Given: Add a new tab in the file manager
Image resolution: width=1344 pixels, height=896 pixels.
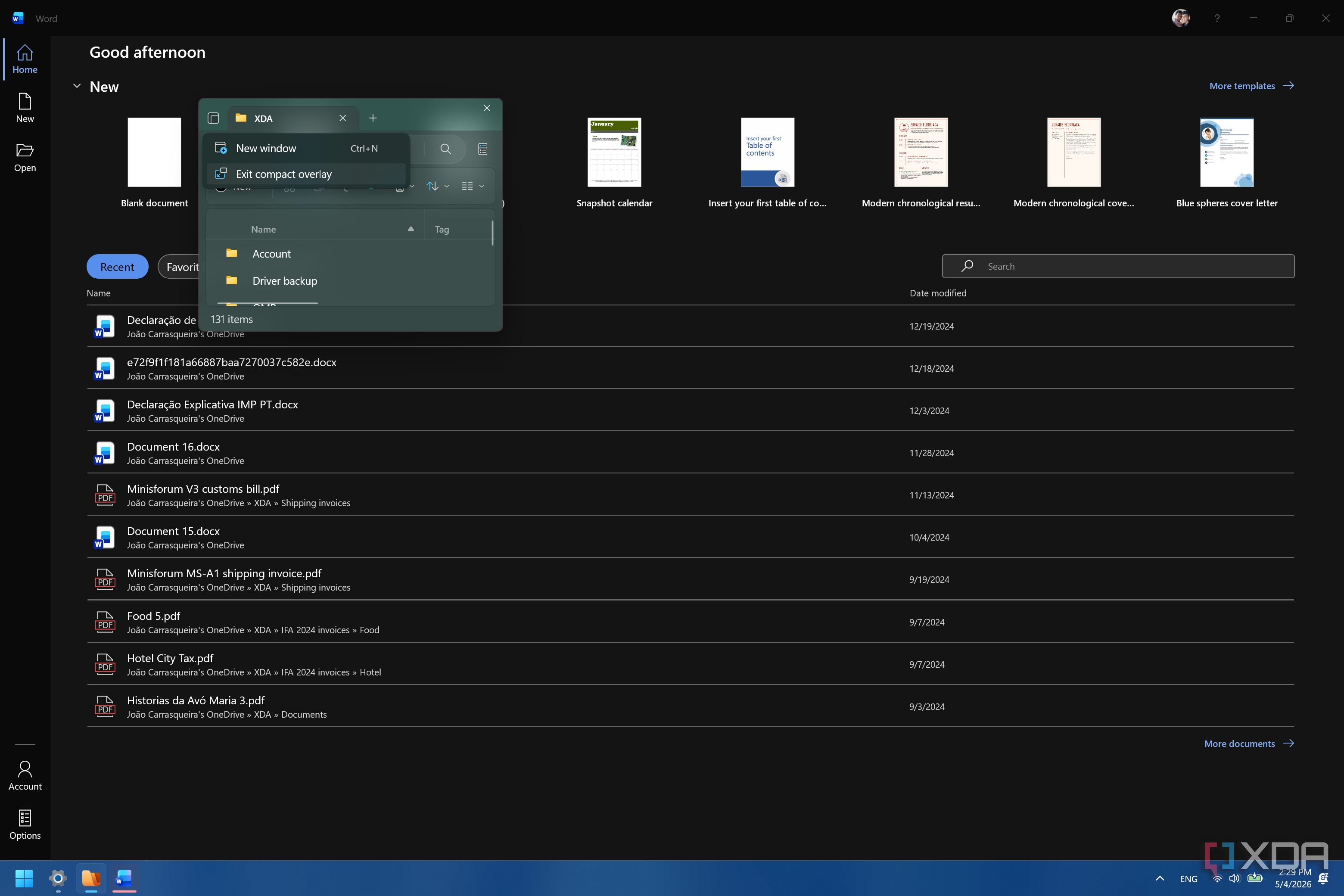Looking at the screenshot, I should 373,118.
